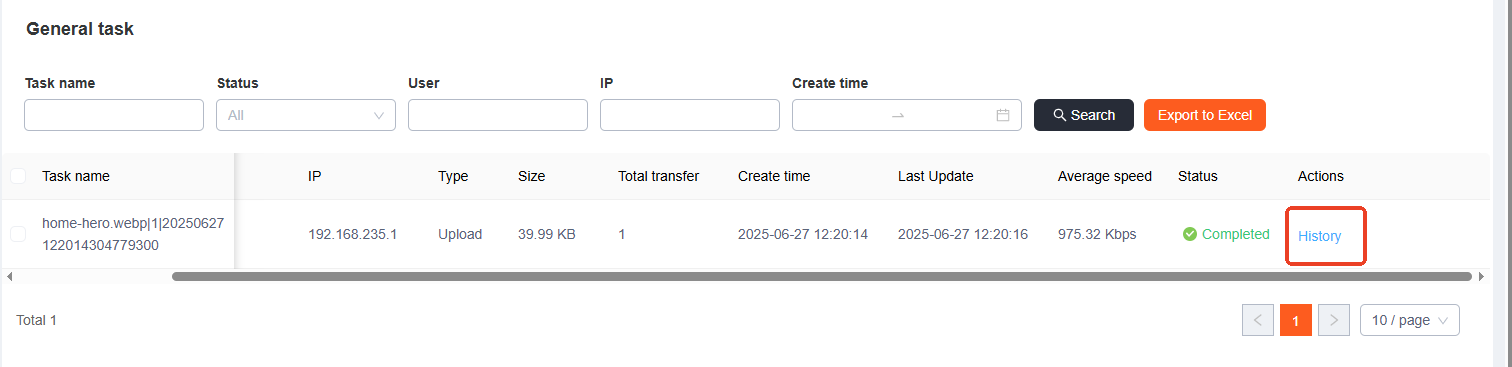Focus the Task name filter input

coord(114,115)
